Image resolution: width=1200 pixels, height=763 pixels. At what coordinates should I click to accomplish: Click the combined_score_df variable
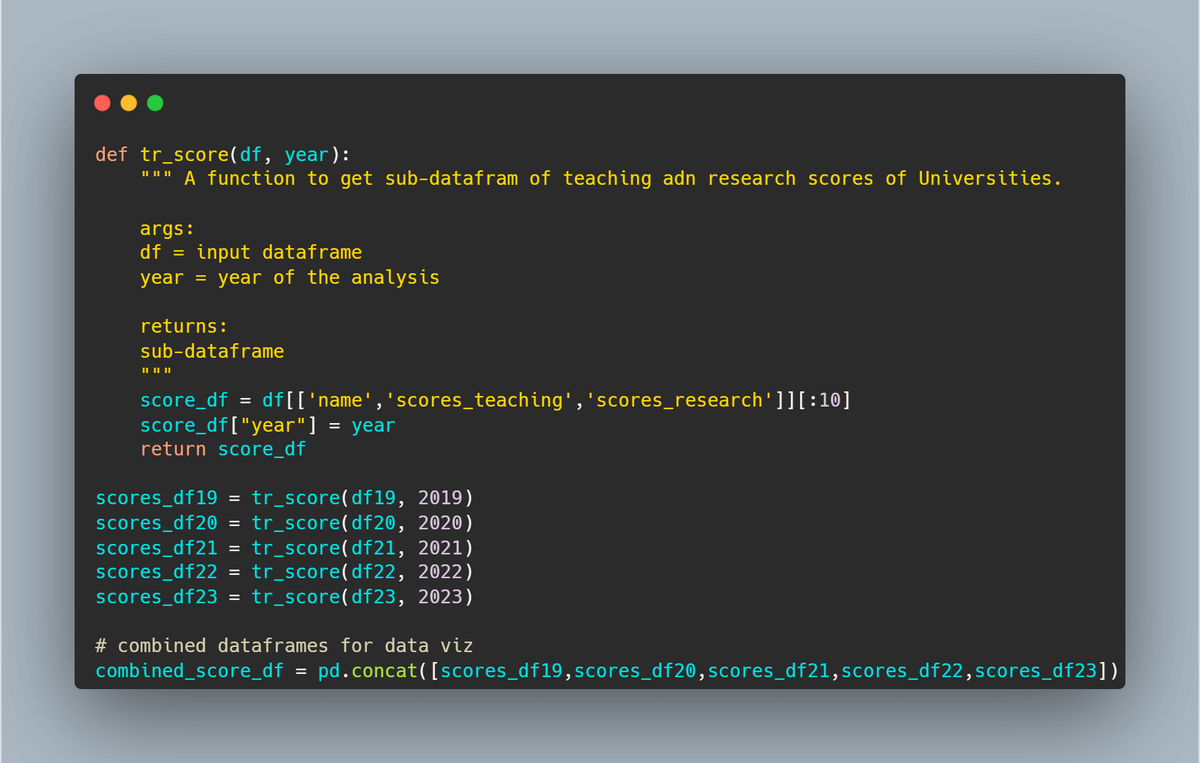point(189,671)
